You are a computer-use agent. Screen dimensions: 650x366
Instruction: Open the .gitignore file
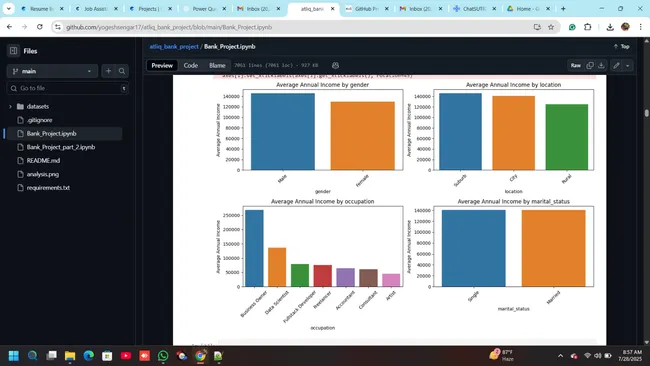tap(39, 120)
